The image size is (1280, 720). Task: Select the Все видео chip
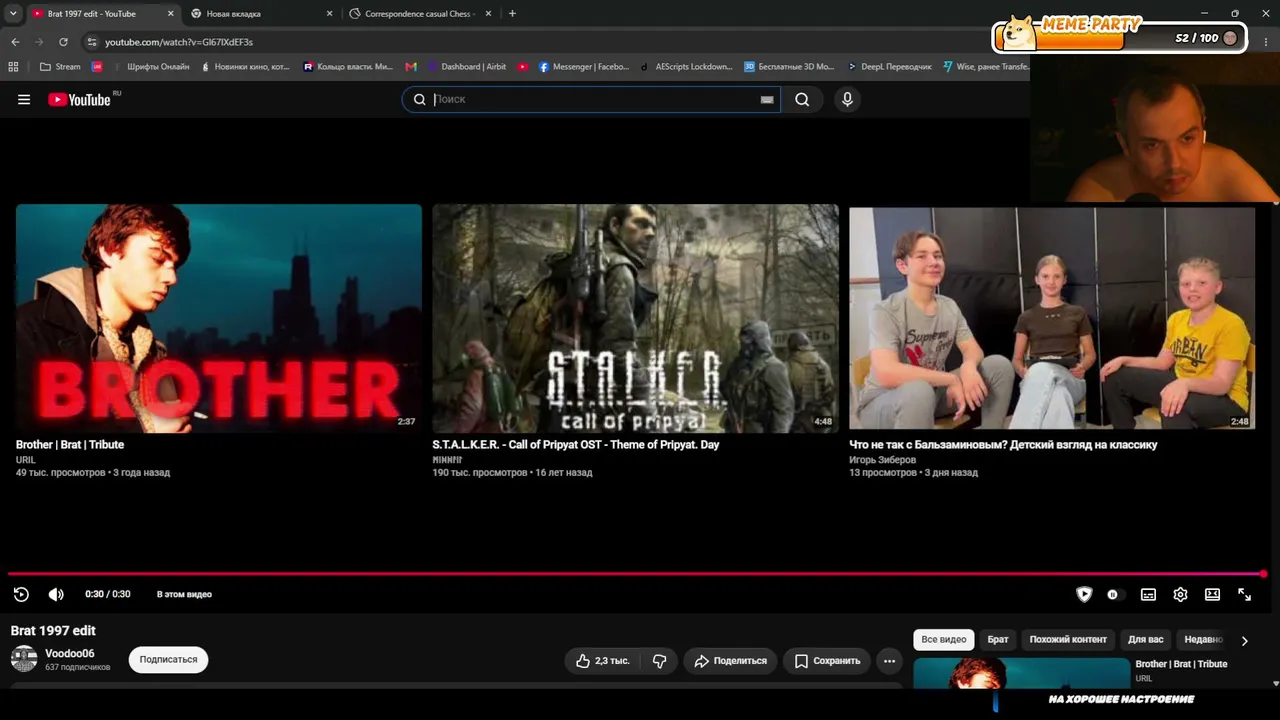click(x=944, y=640)
